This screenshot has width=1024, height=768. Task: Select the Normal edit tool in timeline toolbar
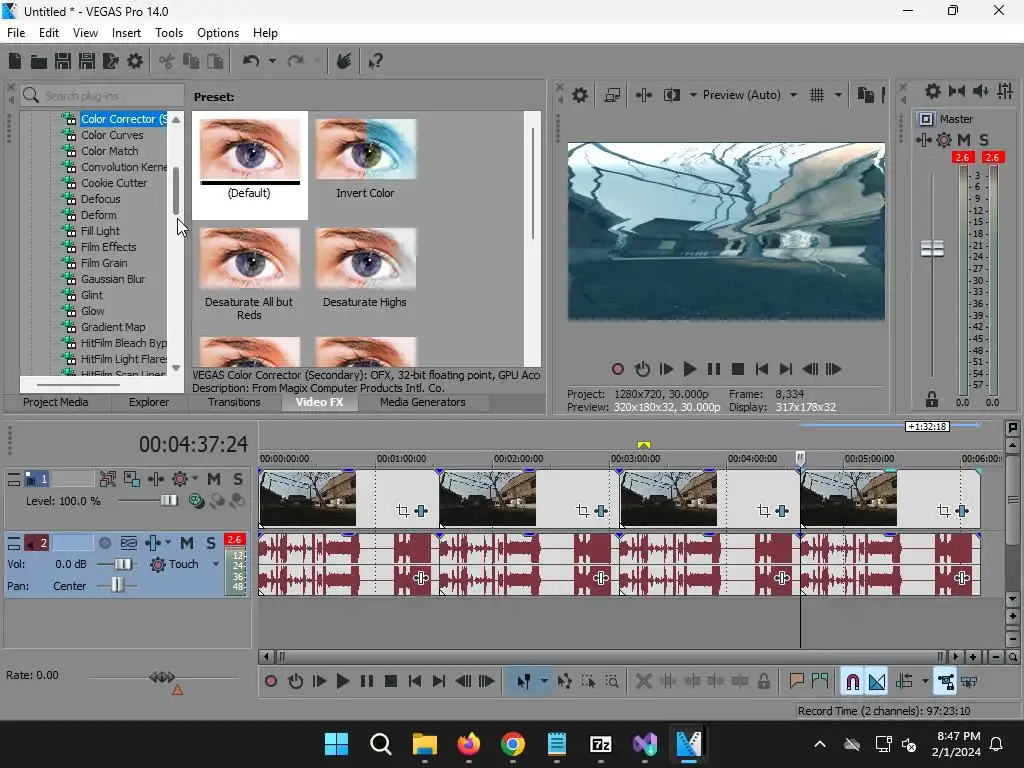(x=524, y=682)
